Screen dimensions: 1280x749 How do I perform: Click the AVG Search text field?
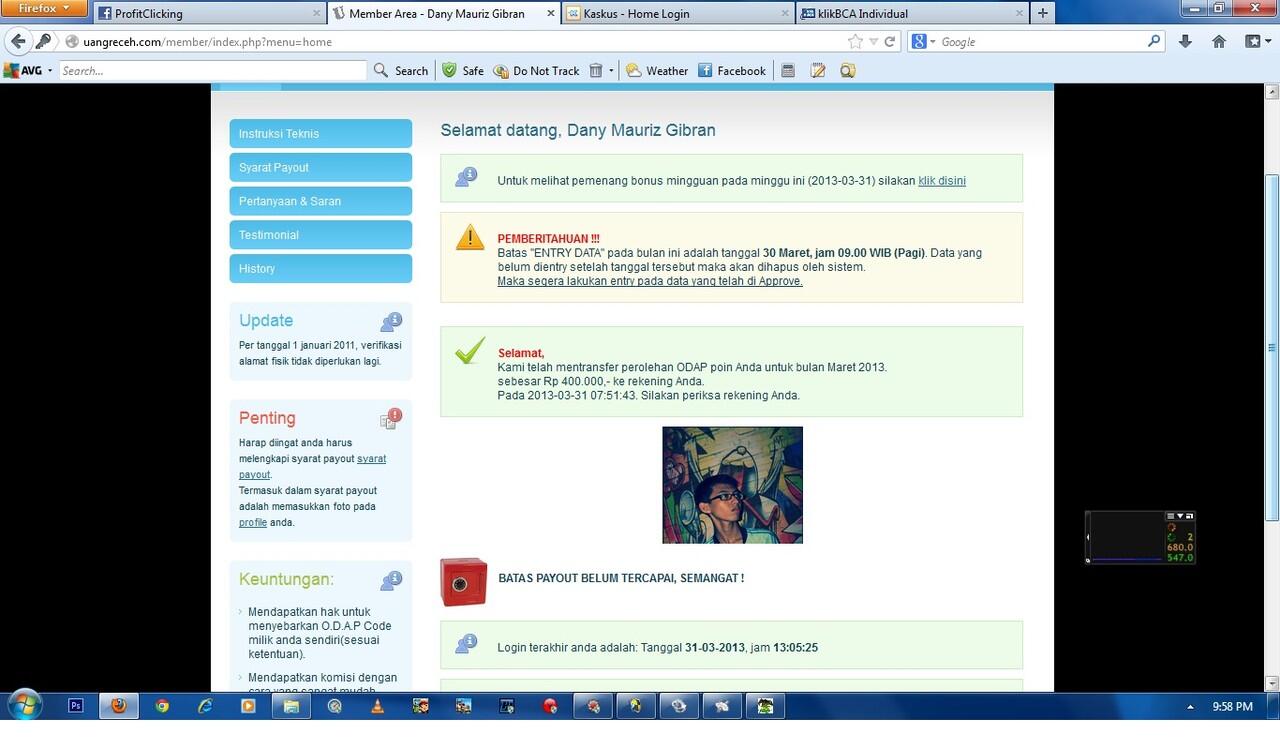click(x=213, y=71)
